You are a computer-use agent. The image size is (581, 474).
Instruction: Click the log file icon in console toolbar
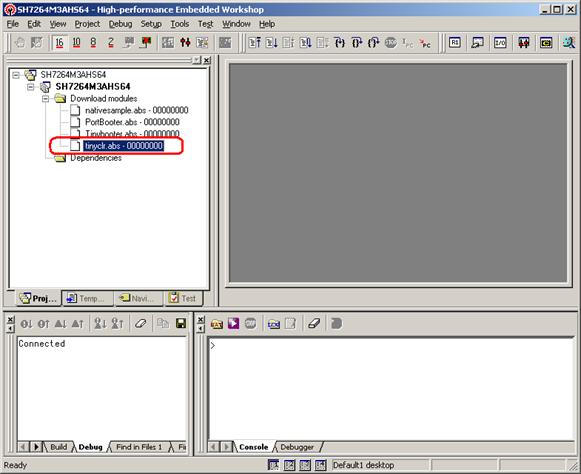click(273, 324)
